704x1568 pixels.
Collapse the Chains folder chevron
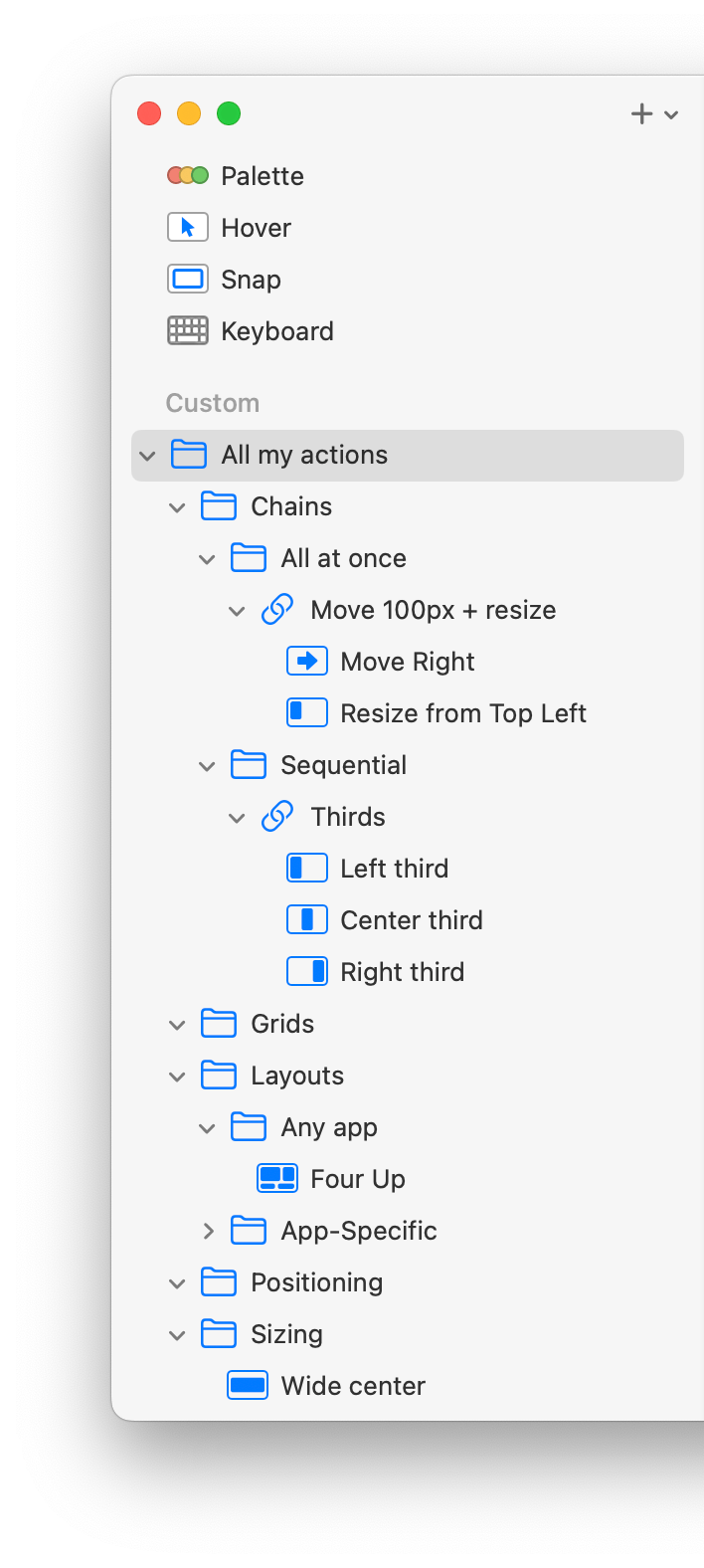(178, 507)
